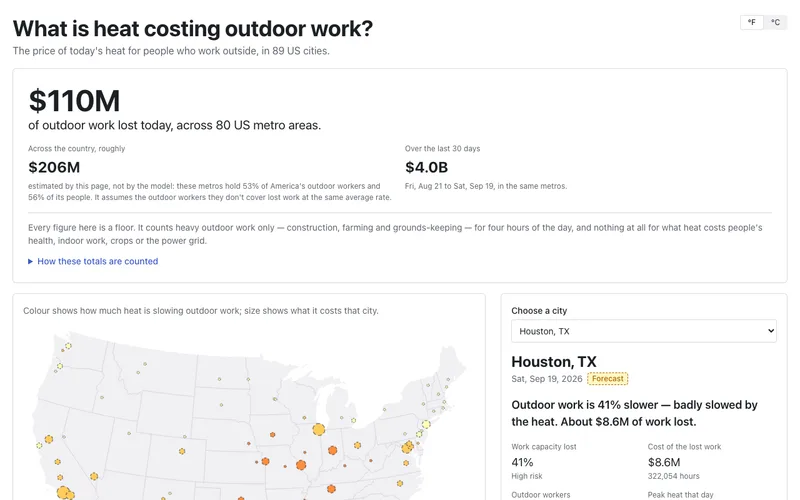Choose the Denver dot on the map
Viewport: 800px width, 500px height.
[x=182, y=451]
